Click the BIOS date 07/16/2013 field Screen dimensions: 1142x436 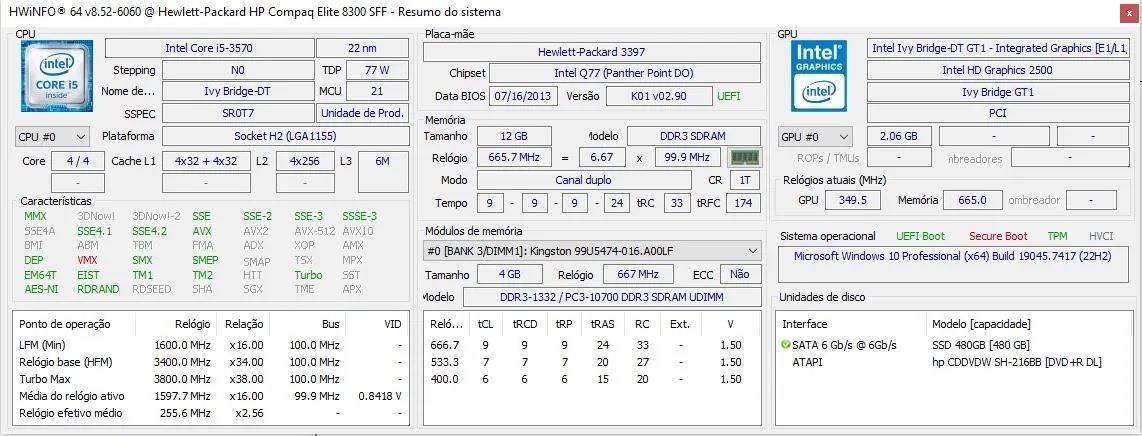pyautogui.click(x=524, y=96)
